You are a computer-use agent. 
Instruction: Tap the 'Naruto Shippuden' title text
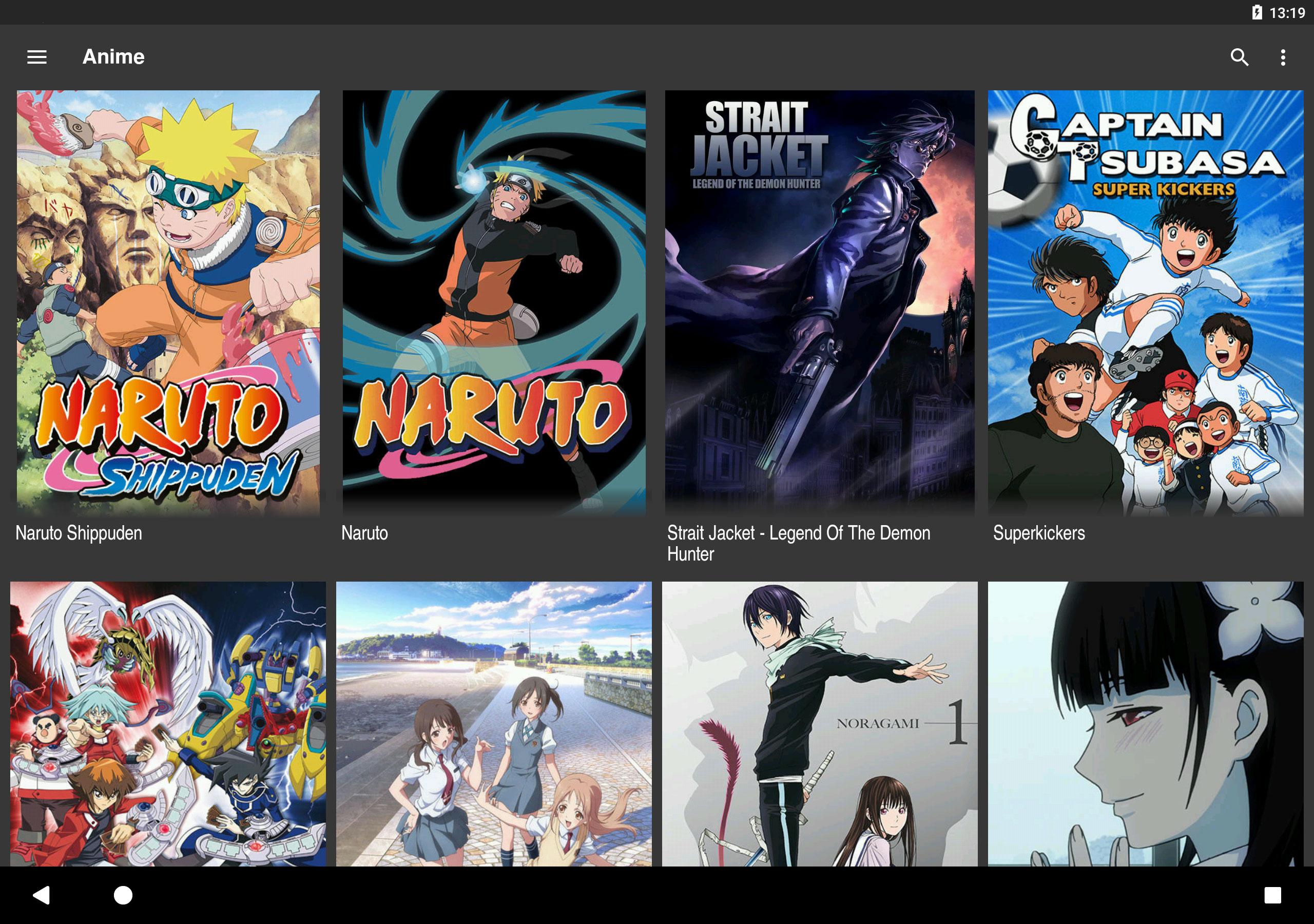79,533
